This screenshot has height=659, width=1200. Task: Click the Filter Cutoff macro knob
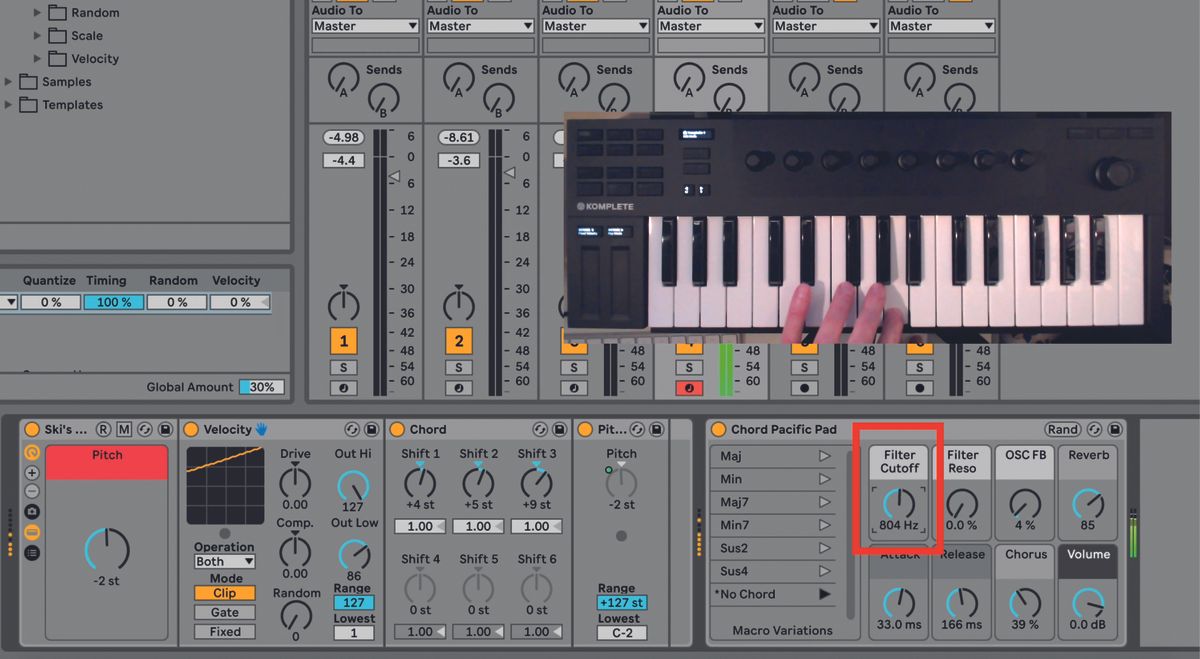point(899,503)
